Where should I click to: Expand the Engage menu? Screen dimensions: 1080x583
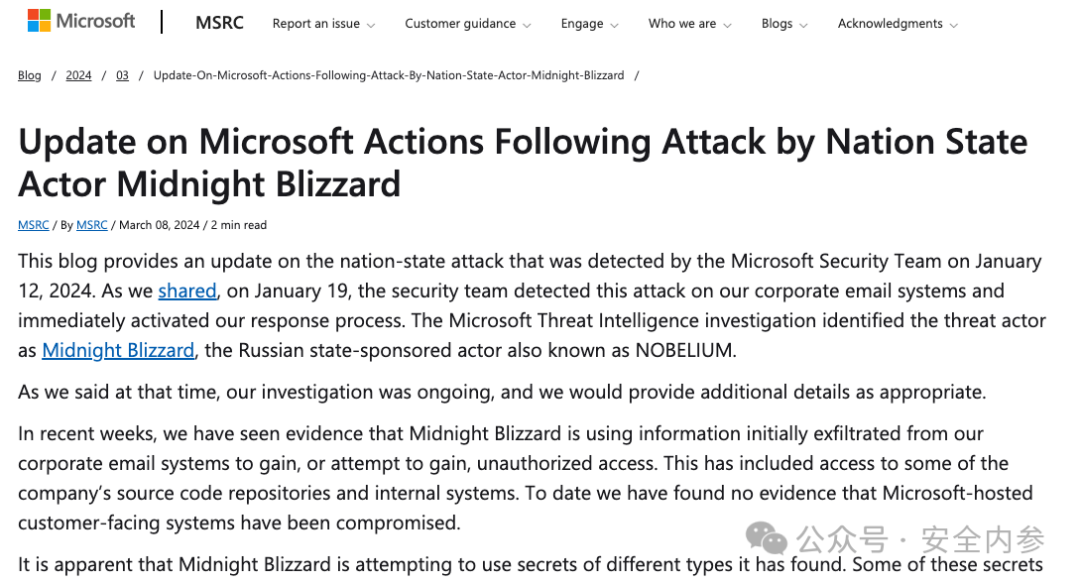click(x=582, y=24)
